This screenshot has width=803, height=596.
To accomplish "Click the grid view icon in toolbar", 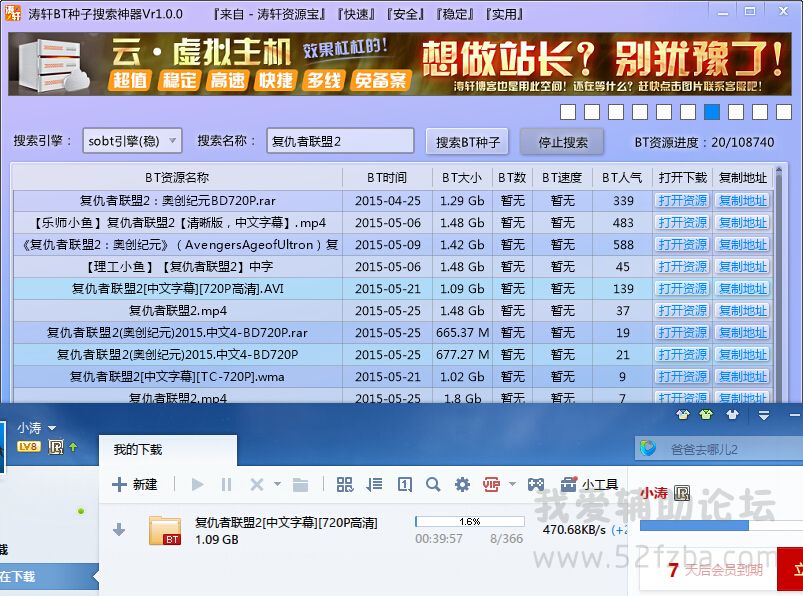I will click(x=344, y=485).
